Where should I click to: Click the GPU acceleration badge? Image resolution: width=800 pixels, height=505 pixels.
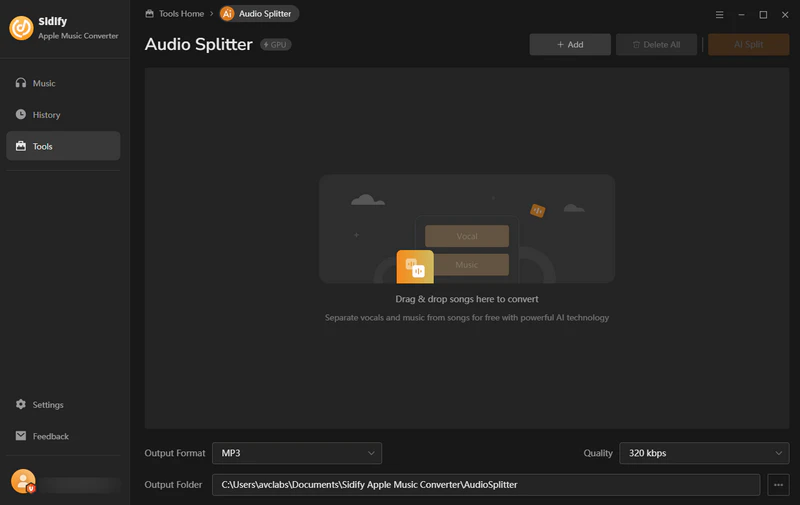click(276, 45)
